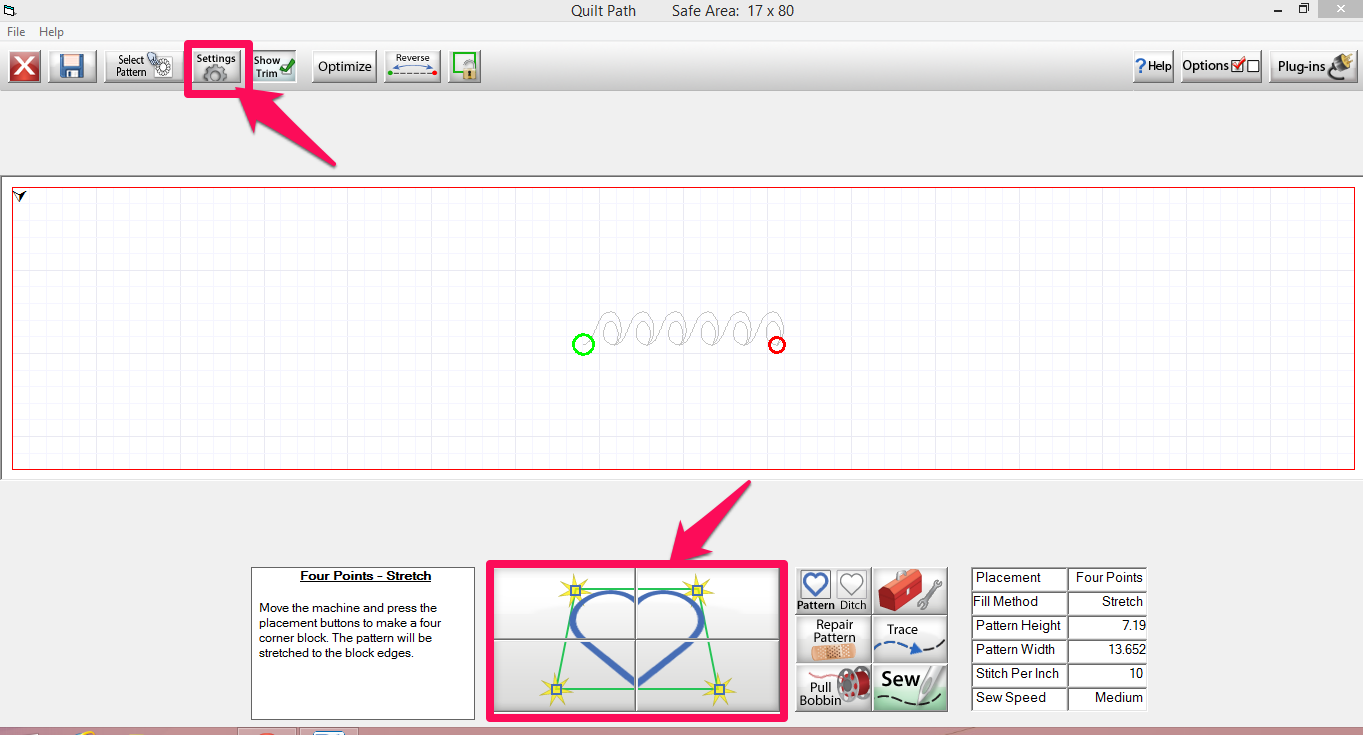Start Trace of the pattern
Screen dimensions: 1363x735
910,638
